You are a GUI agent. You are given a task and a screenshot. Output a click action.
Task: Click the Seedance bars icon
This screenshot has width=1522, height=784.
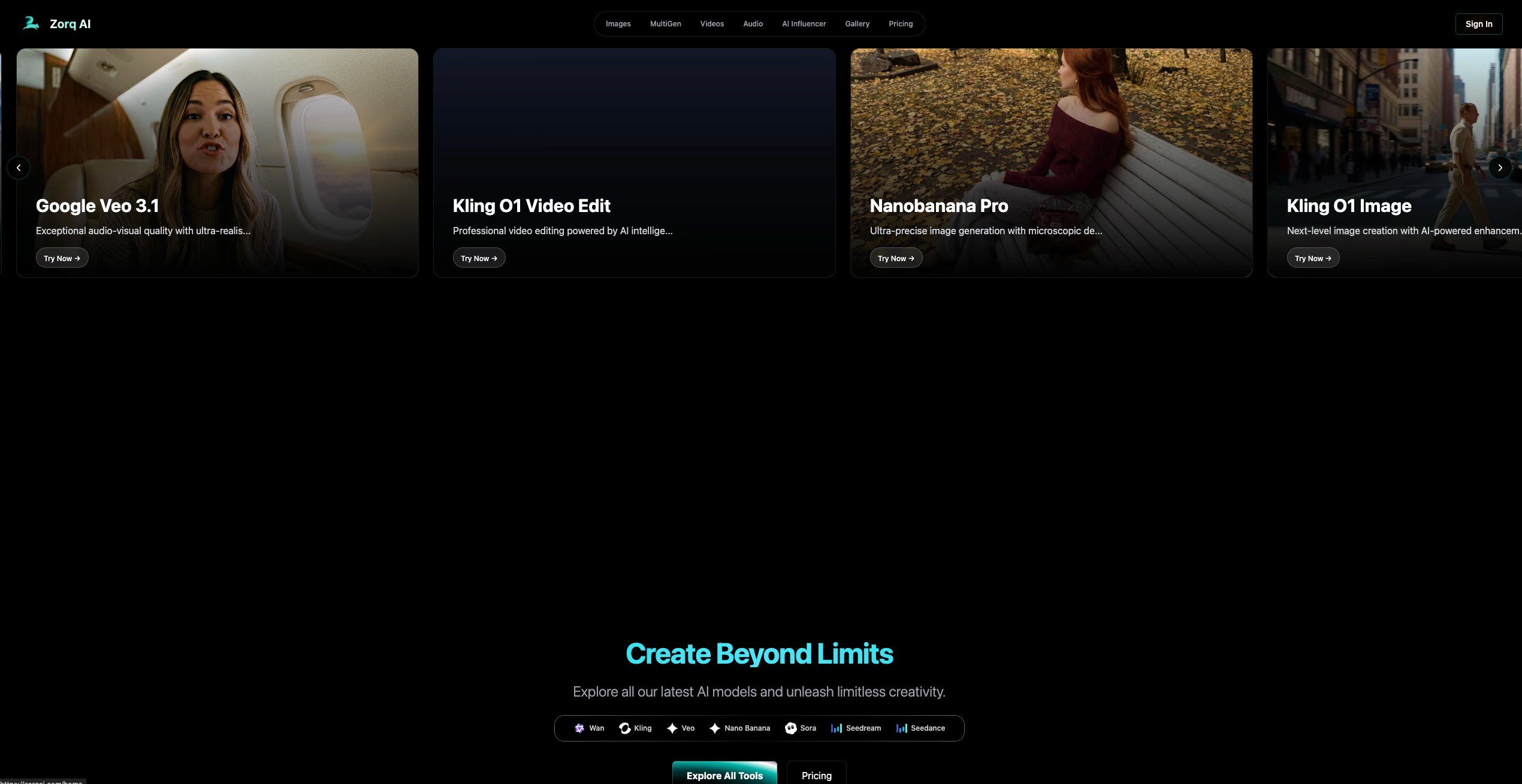[901, 728]
